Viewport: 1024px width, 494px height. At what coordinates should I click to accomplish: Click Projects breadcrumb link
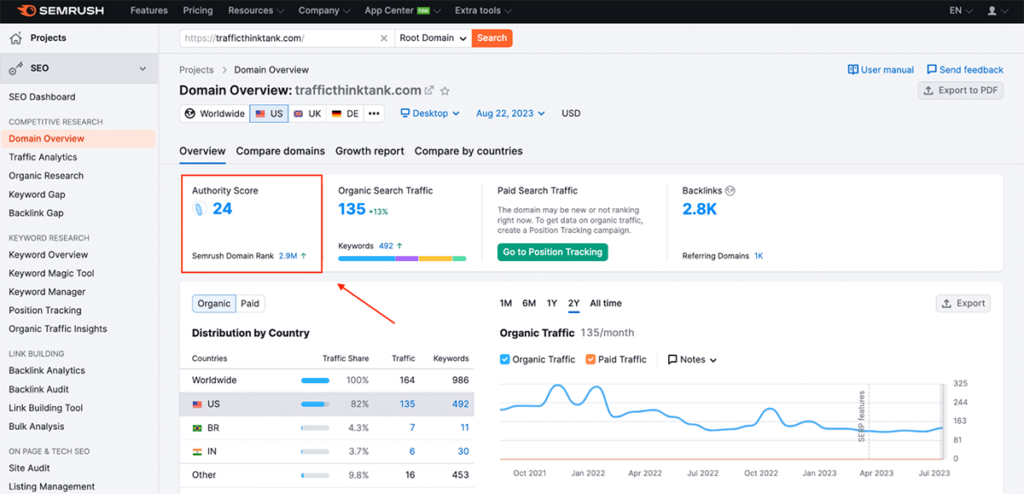[x=197, y=70]
